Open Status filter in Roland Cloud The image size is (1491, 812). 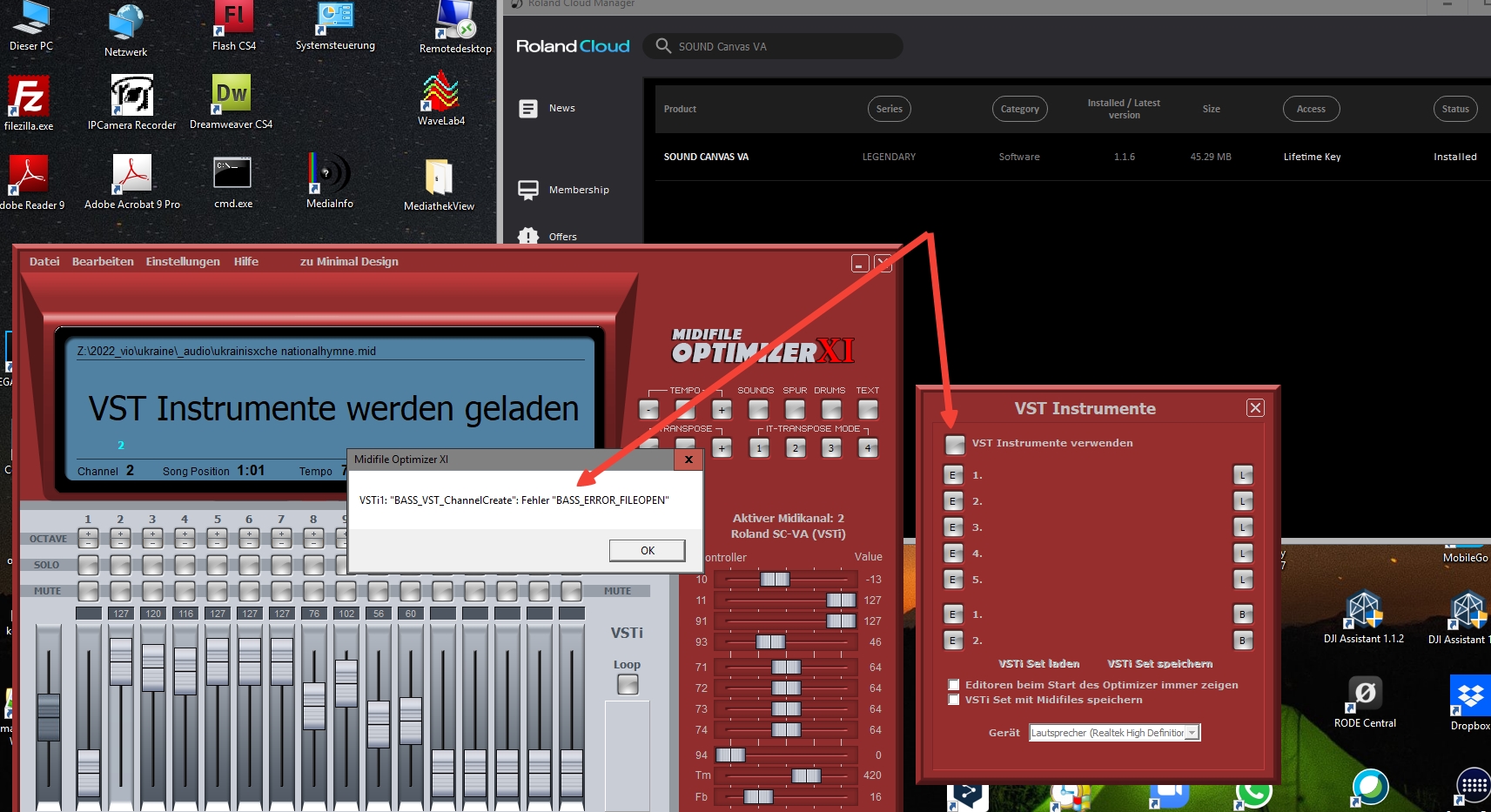pos(1455,109)
